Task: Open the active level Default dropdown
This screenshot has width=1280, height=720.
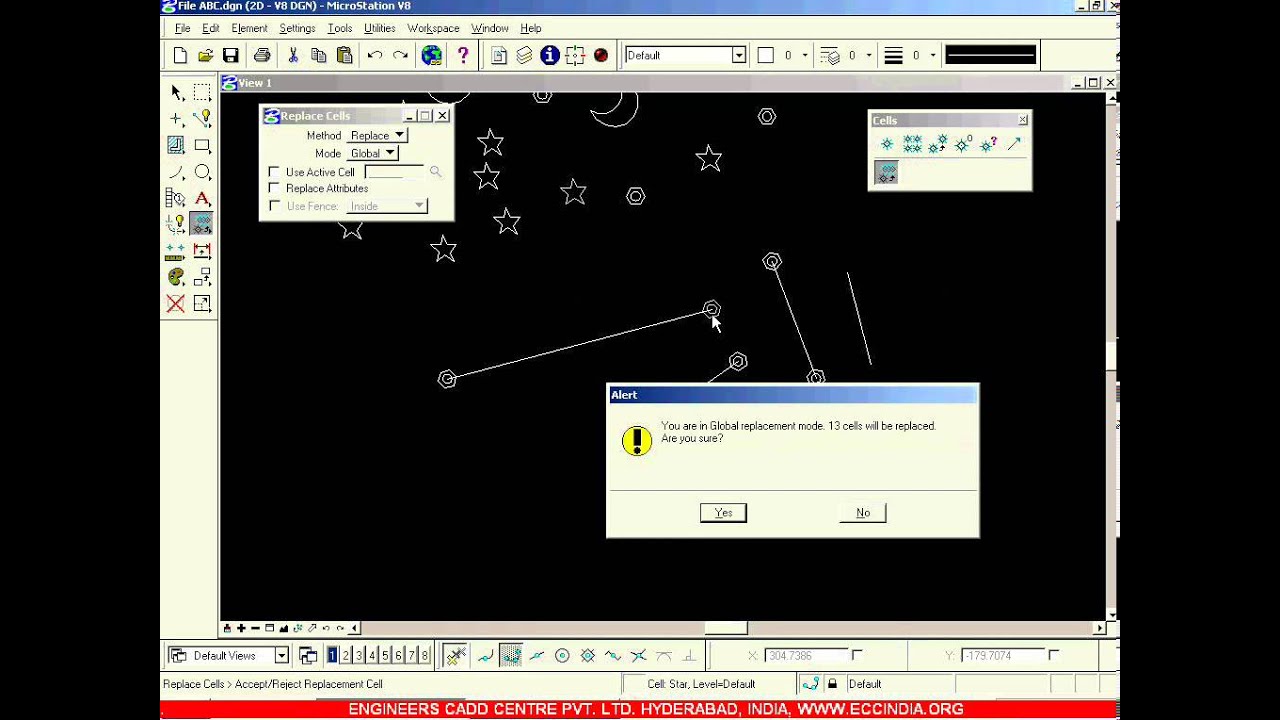Action: [739, 55]
